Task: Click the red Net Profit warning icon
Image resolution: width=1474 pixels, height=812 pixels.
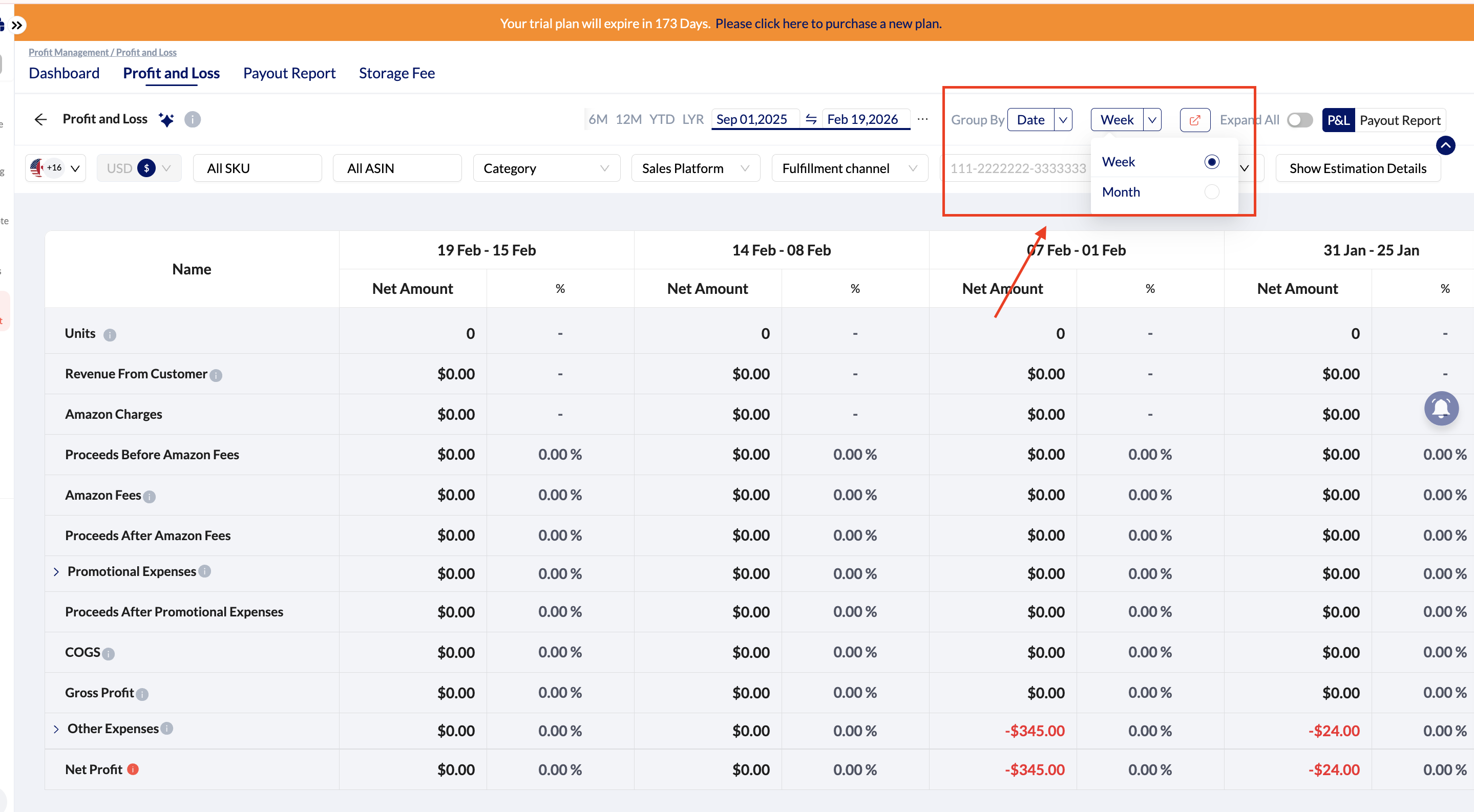Action: [133, 769]
